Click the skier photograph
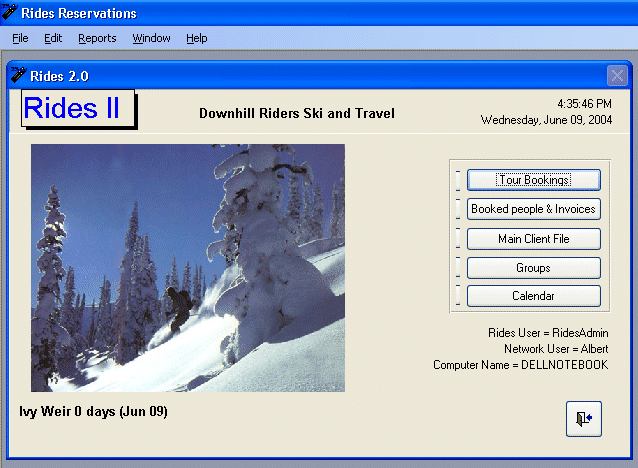Image resolution: width=638 pixels, height=468 pixels. 188,268
